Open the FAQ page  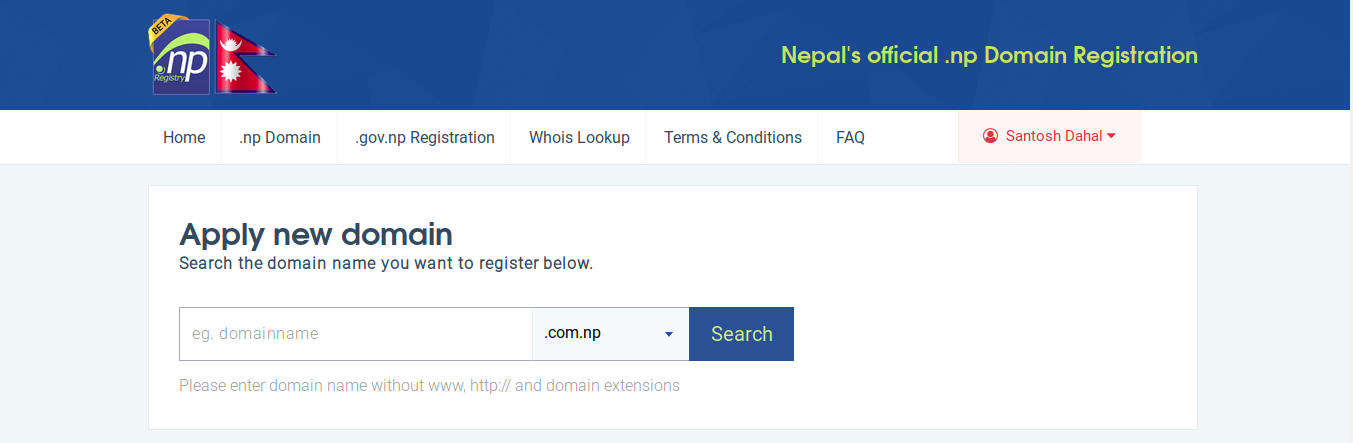click(x=850, y=137)
